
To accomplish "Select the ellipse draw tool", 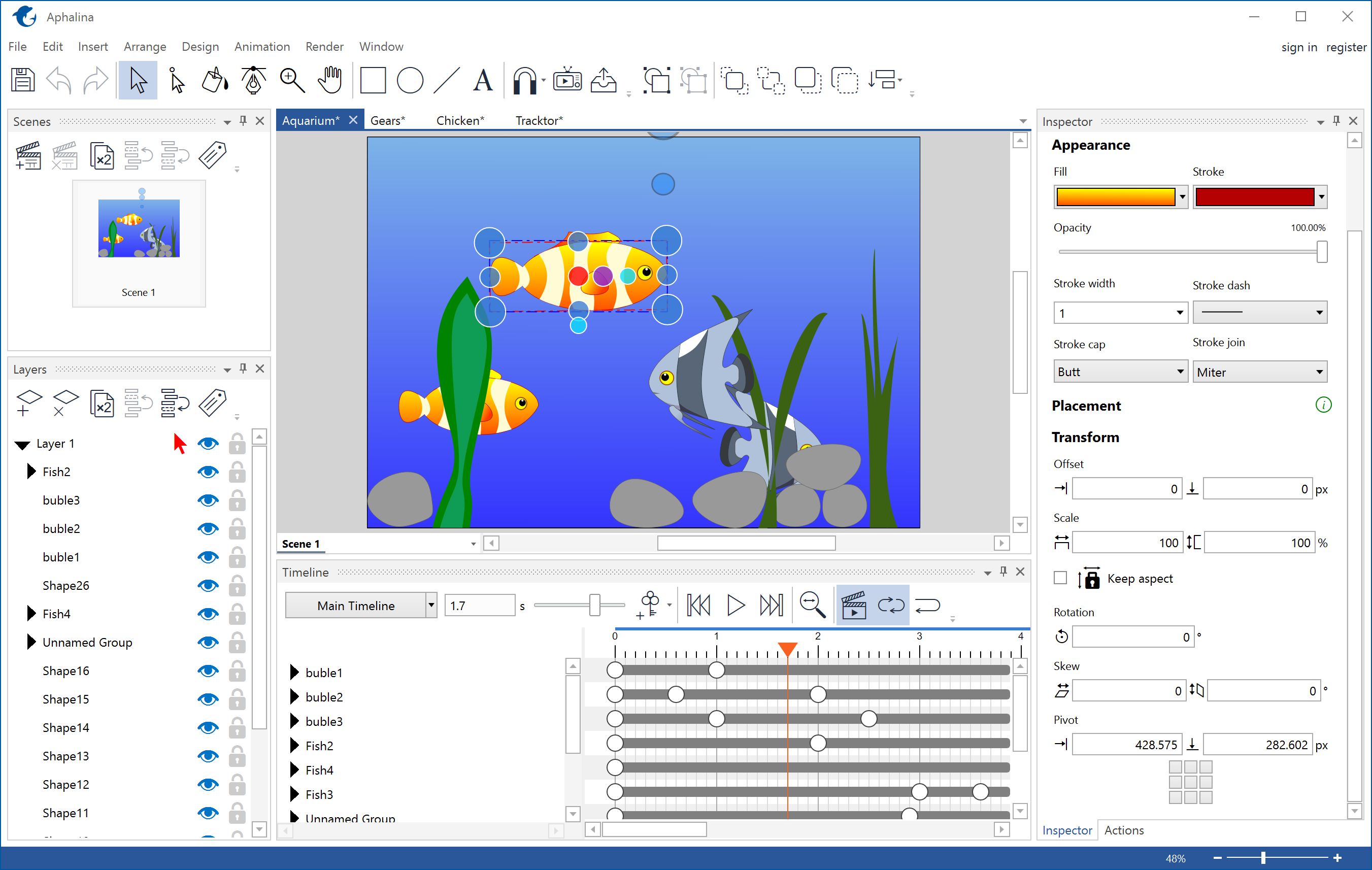I will pos(416,82).
